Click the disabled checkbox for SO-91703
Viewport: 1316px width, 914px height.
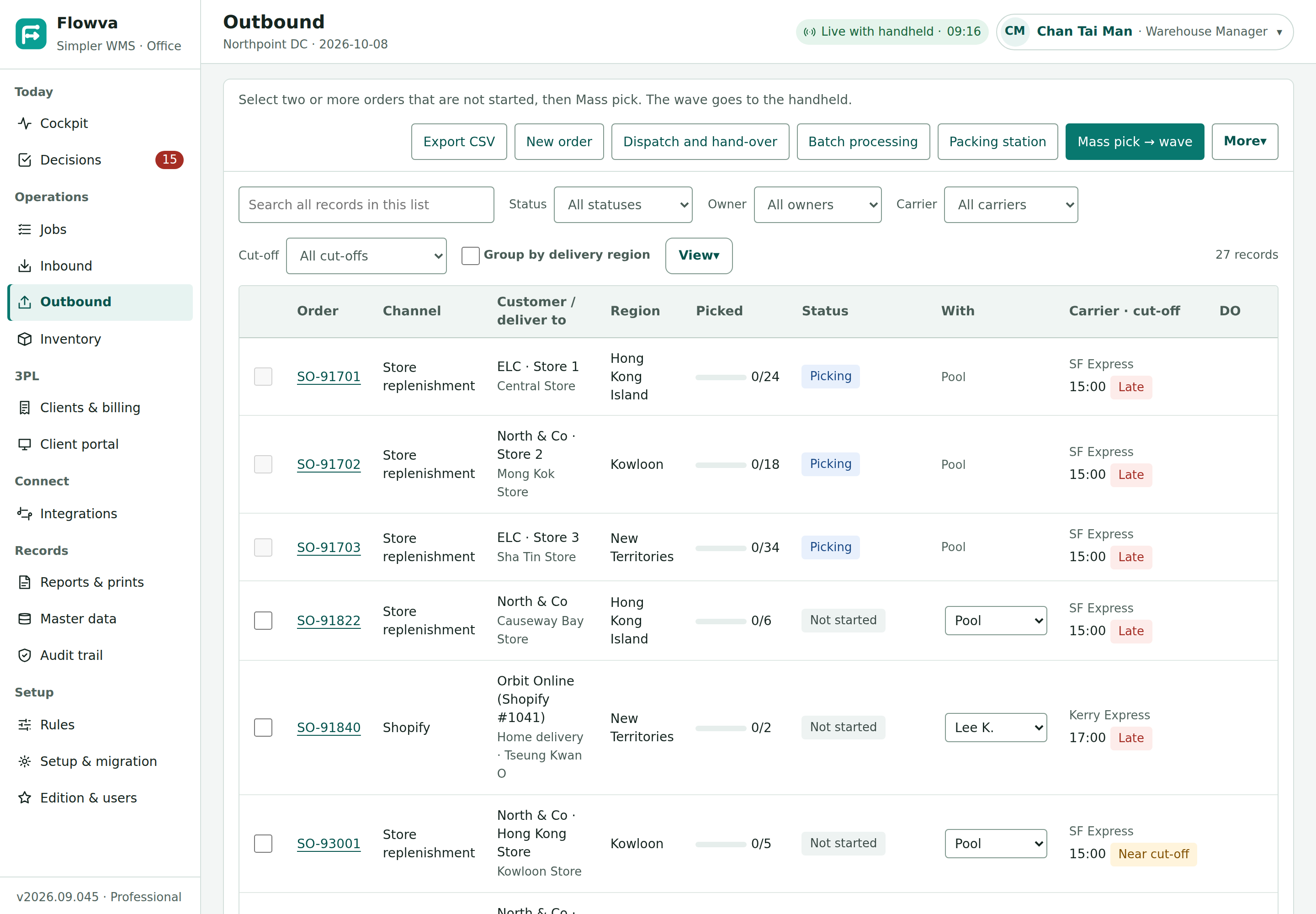pyautogui.click(x=263, y=547)
